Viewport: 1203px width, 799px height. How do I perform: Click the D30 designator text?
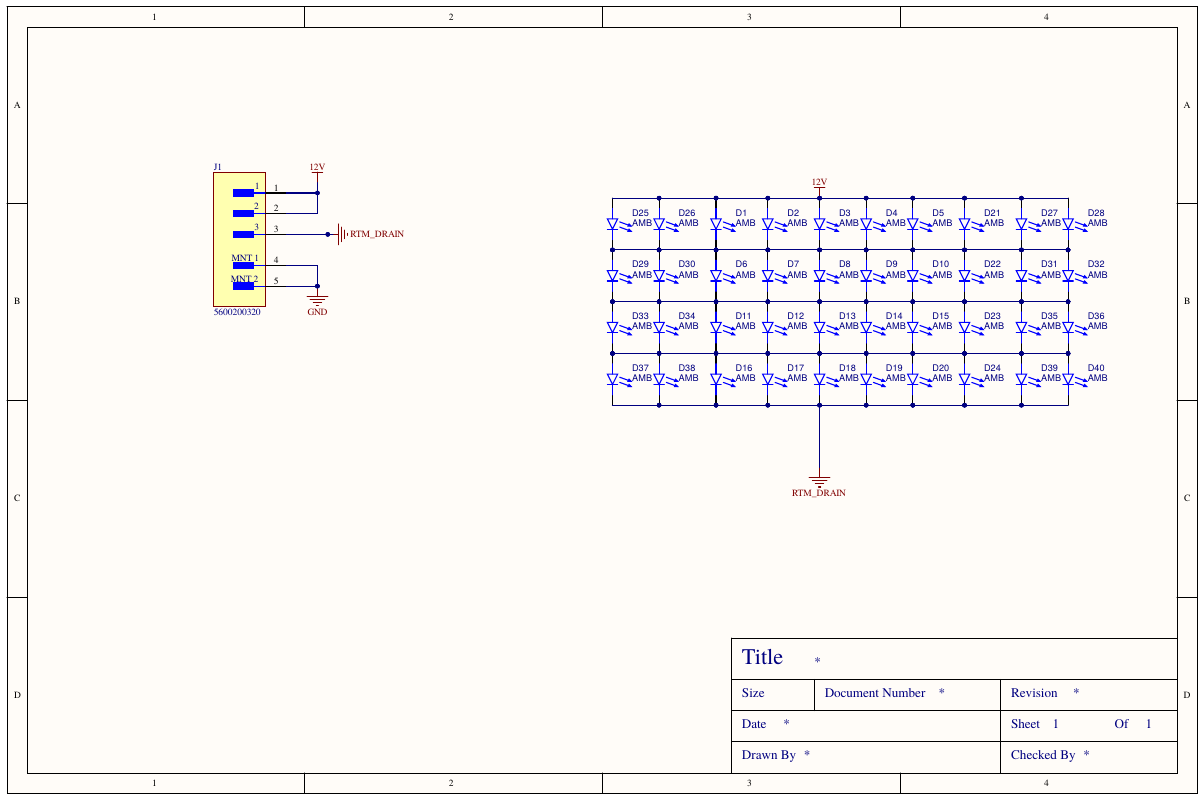pyautogui.click(x=687, y=264)
